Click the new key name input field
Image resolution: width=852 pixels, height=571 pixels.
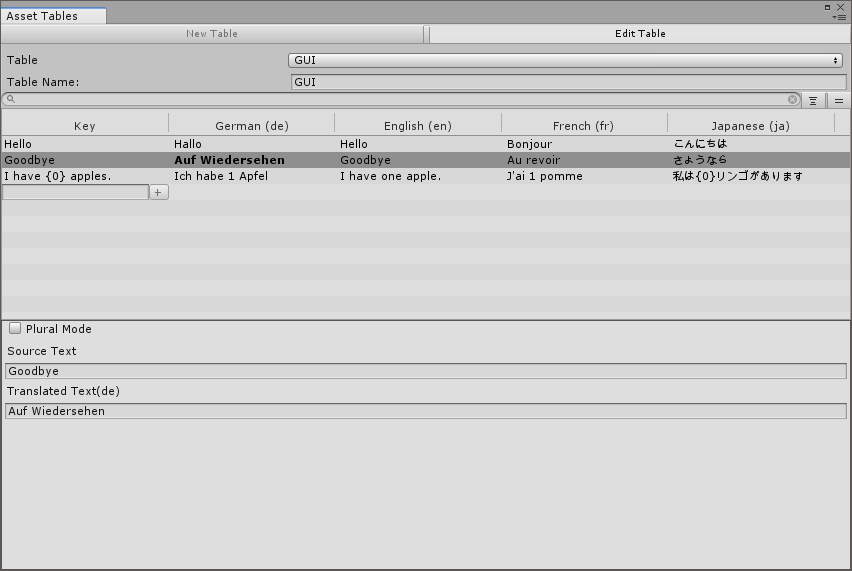[x=76, y=192]
